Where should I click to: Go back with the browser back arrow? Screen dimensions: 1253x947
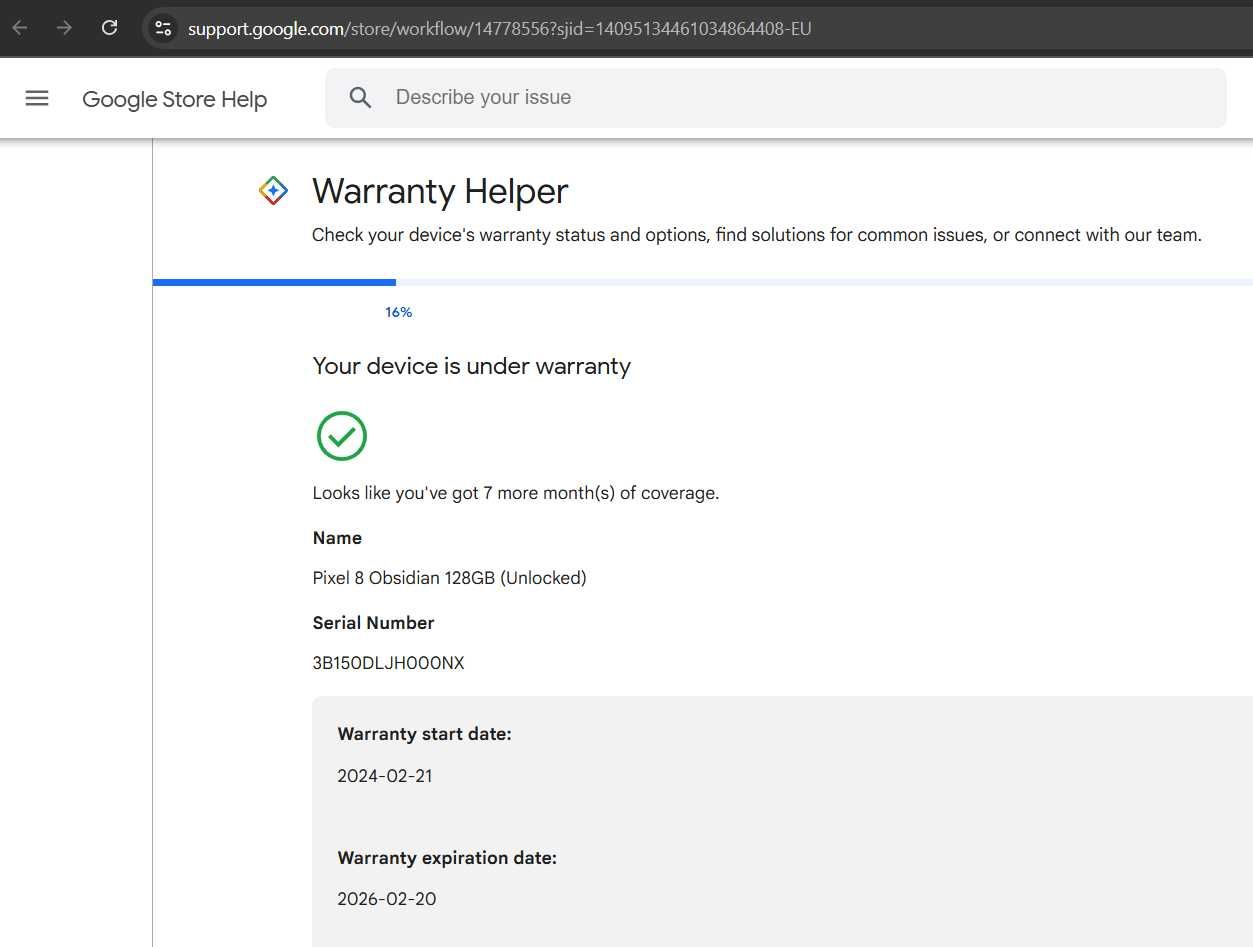pyautogui.click(x=20, y=28)
